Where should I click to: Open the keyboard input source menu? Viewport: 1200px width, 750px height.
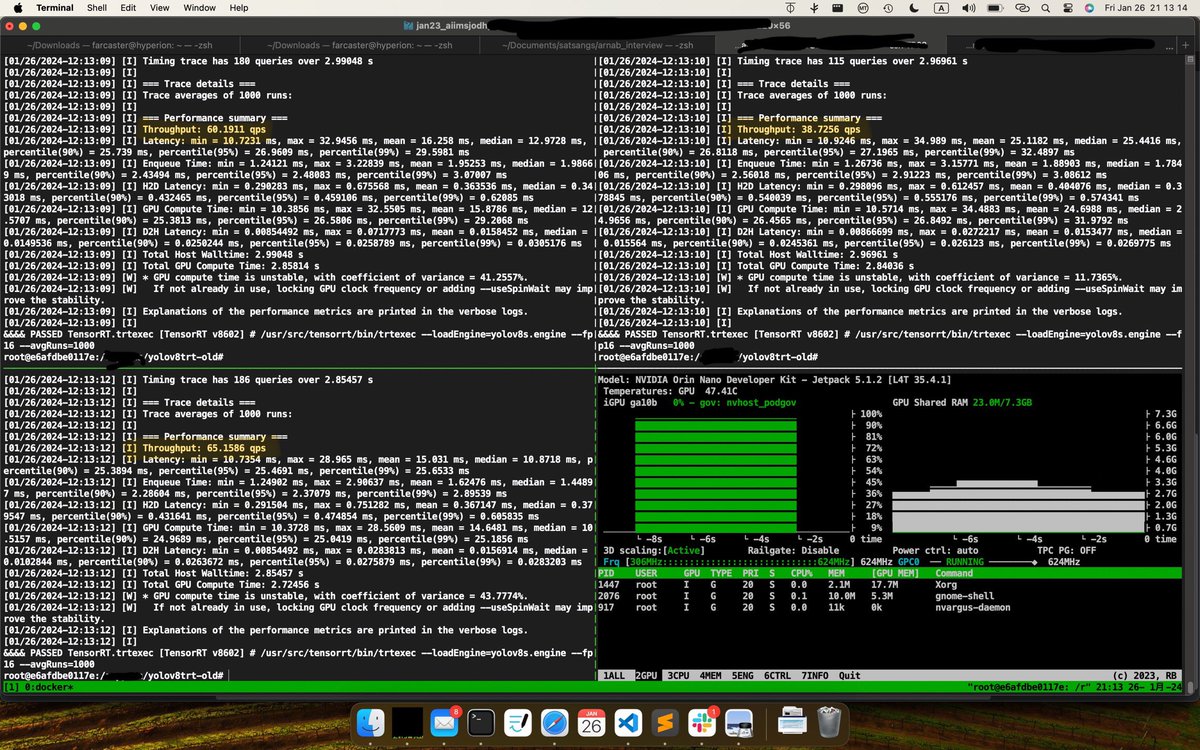(941, 7)
